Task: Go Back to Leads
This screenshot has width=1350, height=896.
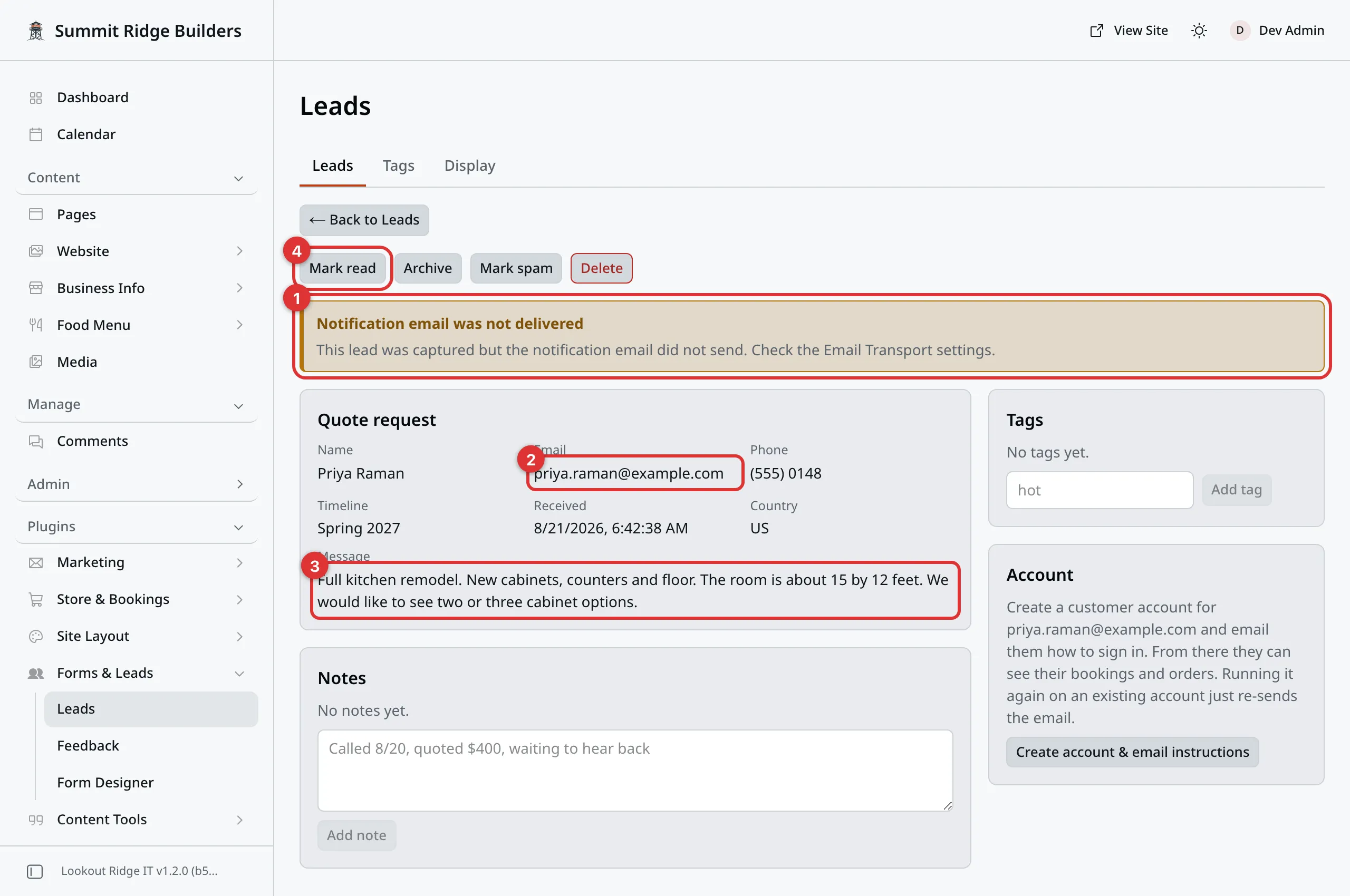Action: pos(364,220)
